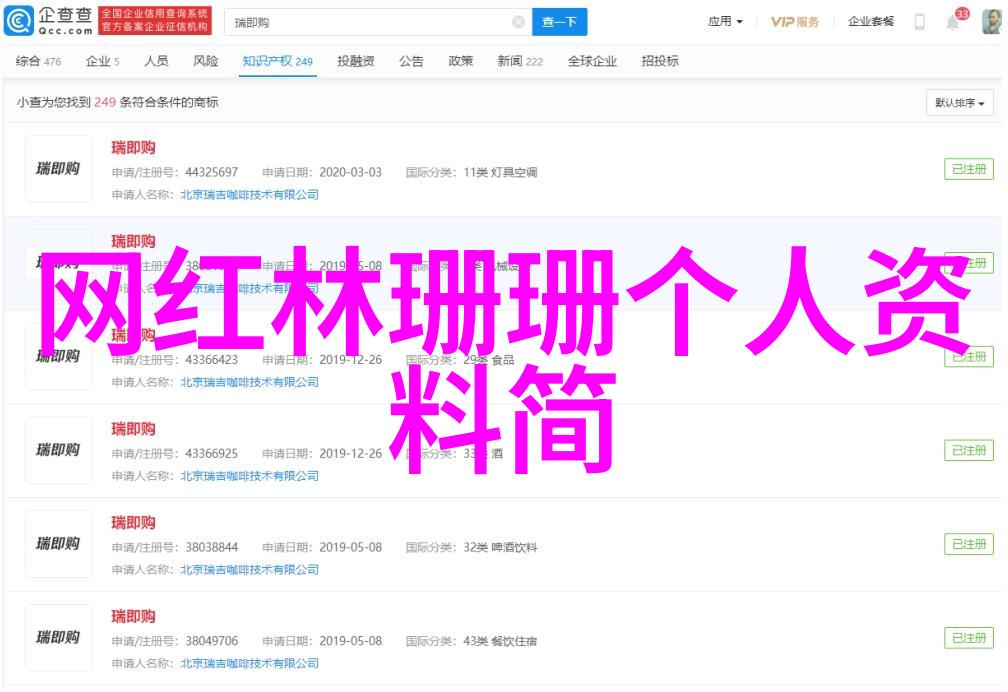Switch to the 风险 tab
1008x692 pixels.
click(x=206, y=61)
